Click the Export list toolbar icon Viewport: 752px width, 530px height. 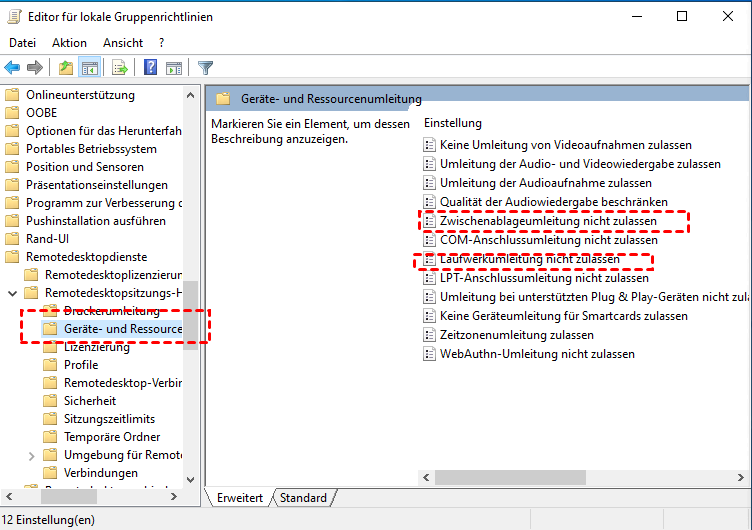[x=120, y=68]
